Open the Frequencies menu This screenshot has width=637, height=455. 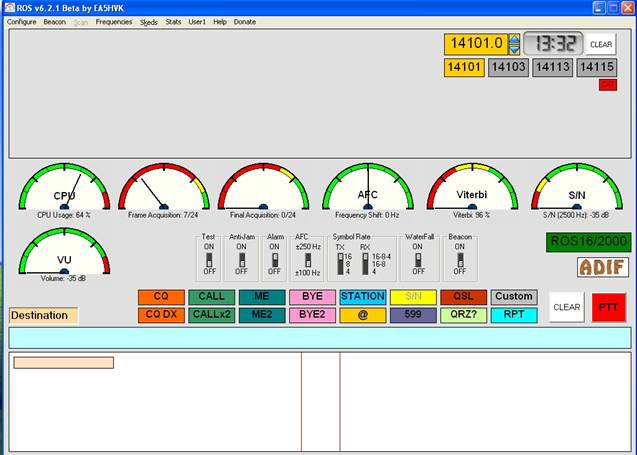click(x=114, y=22)
